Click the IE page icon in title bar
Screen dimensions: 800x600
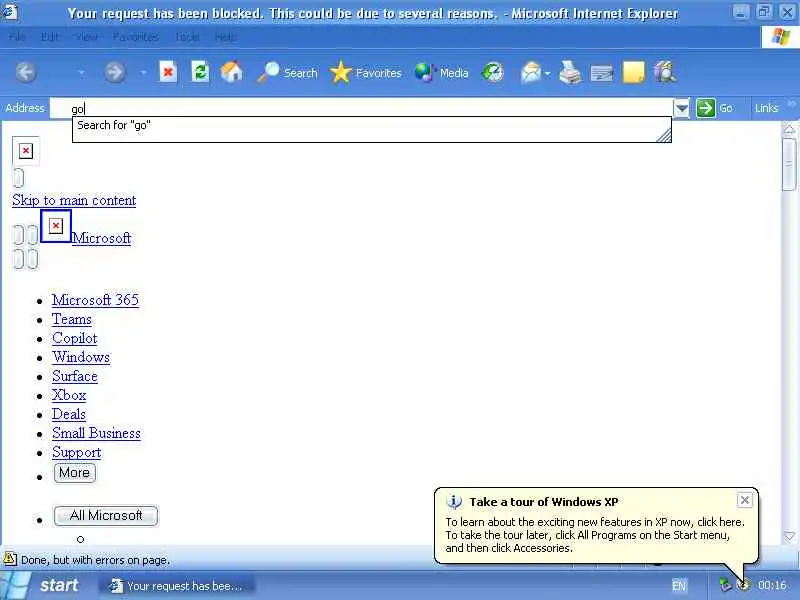click(x=10, y=12)
